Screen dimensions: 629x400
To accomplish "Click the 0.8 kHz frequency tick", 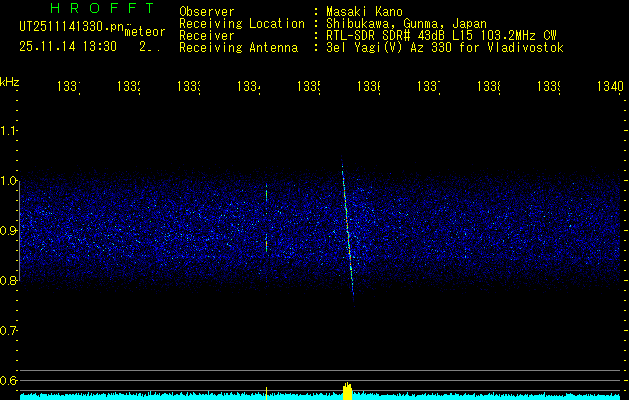I will click(9, 281).
